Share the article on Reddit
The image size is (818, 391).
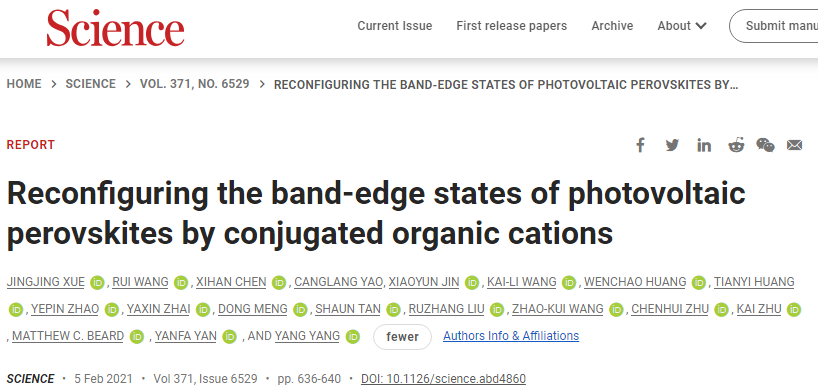point(736,145)
